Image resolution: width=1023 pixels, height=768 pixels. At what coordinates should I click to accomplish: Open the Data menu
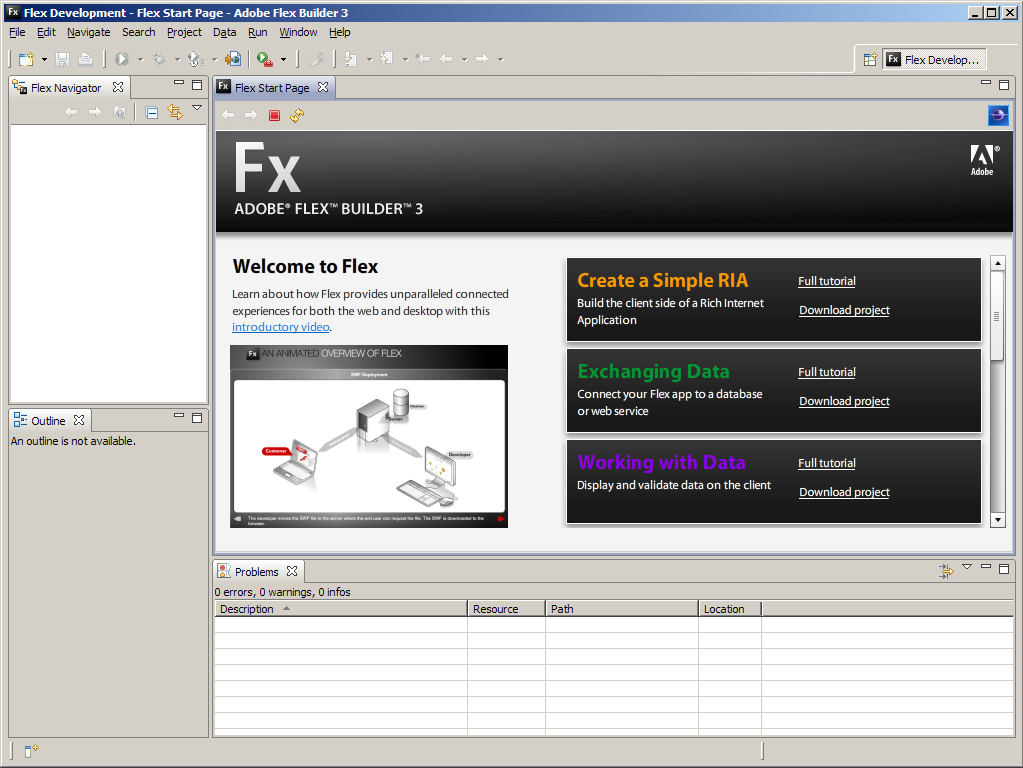(224, 32)
